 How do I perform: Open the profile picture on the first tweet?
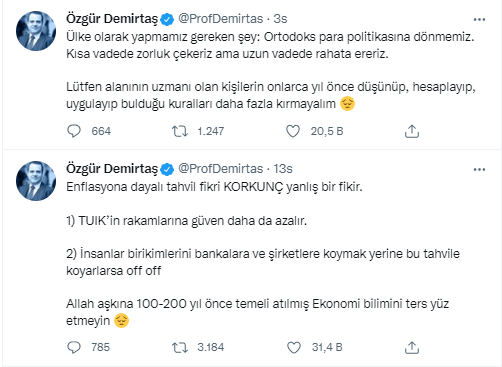tap(36, 31)
